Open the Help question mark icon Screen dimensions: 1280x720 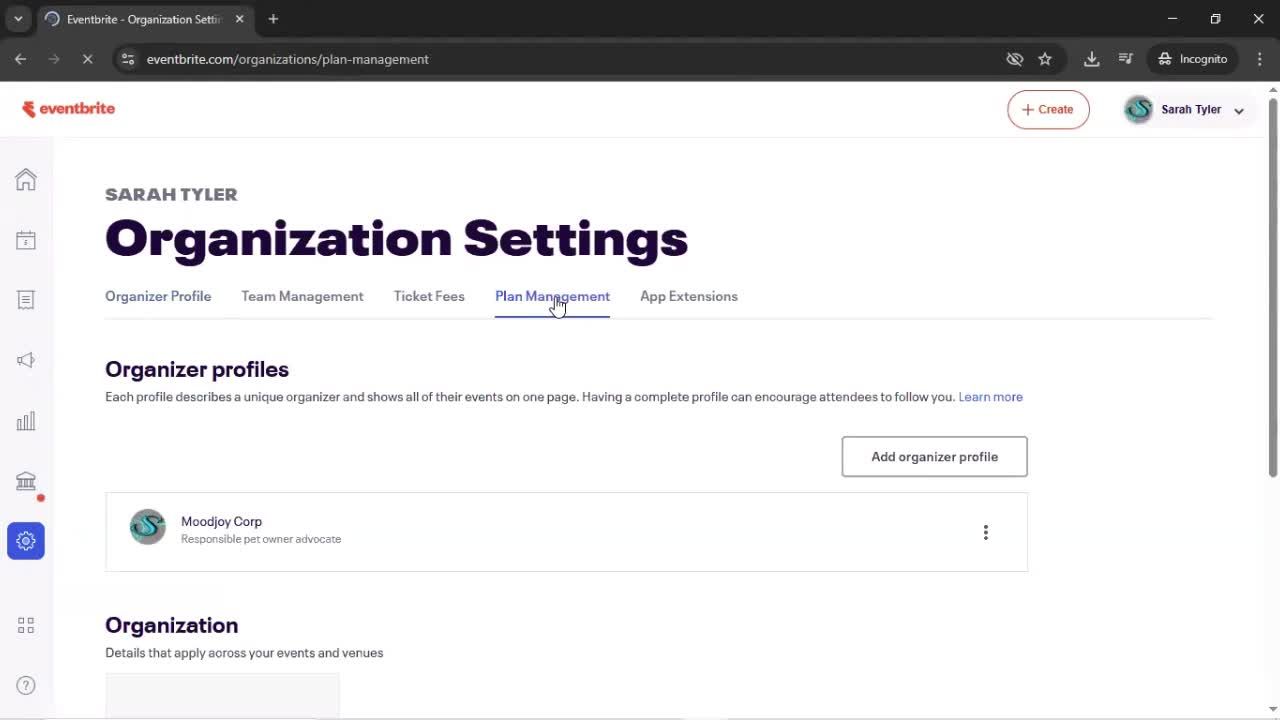(x=26, y=685)
